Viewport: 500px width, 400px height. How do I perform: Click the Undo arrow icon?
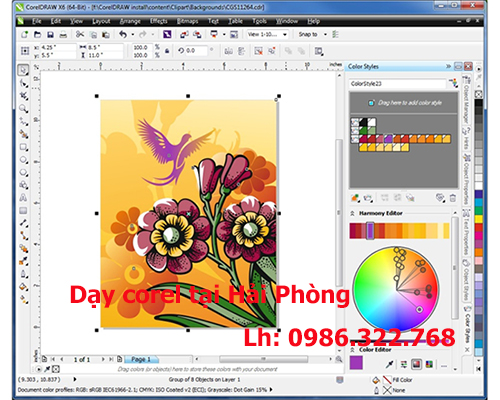pos(123,34)
